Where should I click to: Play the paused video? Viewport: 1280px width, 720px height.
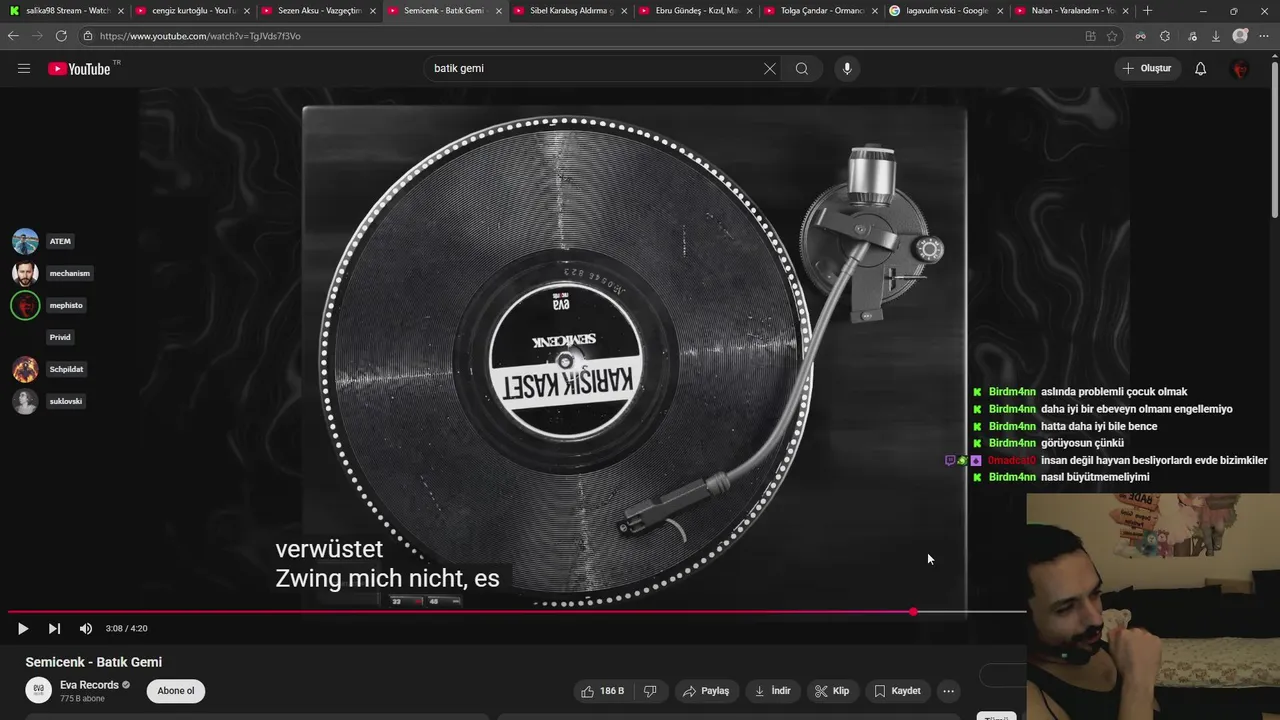pyautogui.click(x=22, y=629)
